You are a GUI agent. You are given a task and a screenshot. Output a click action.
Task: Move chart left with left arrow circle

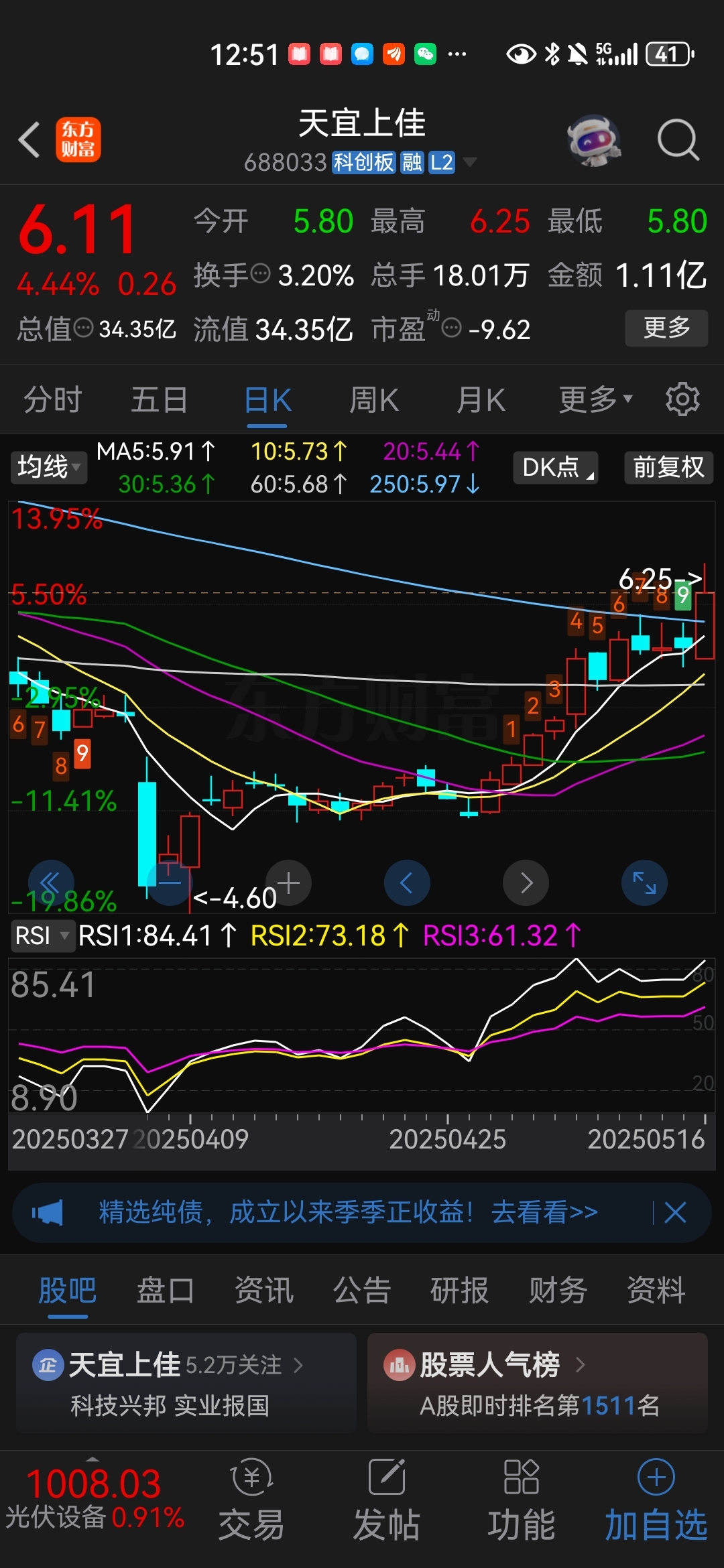point(407,883)
